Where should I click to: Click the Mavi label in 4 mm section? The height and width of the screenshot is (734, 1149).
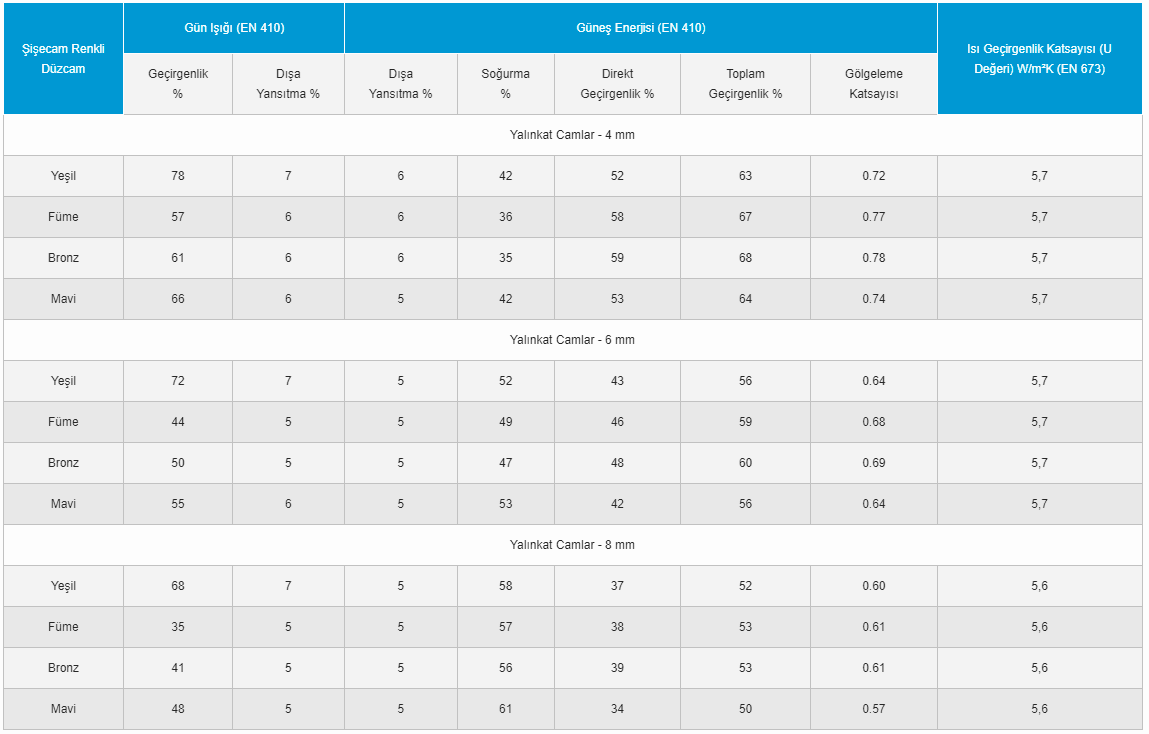[64, 299]
